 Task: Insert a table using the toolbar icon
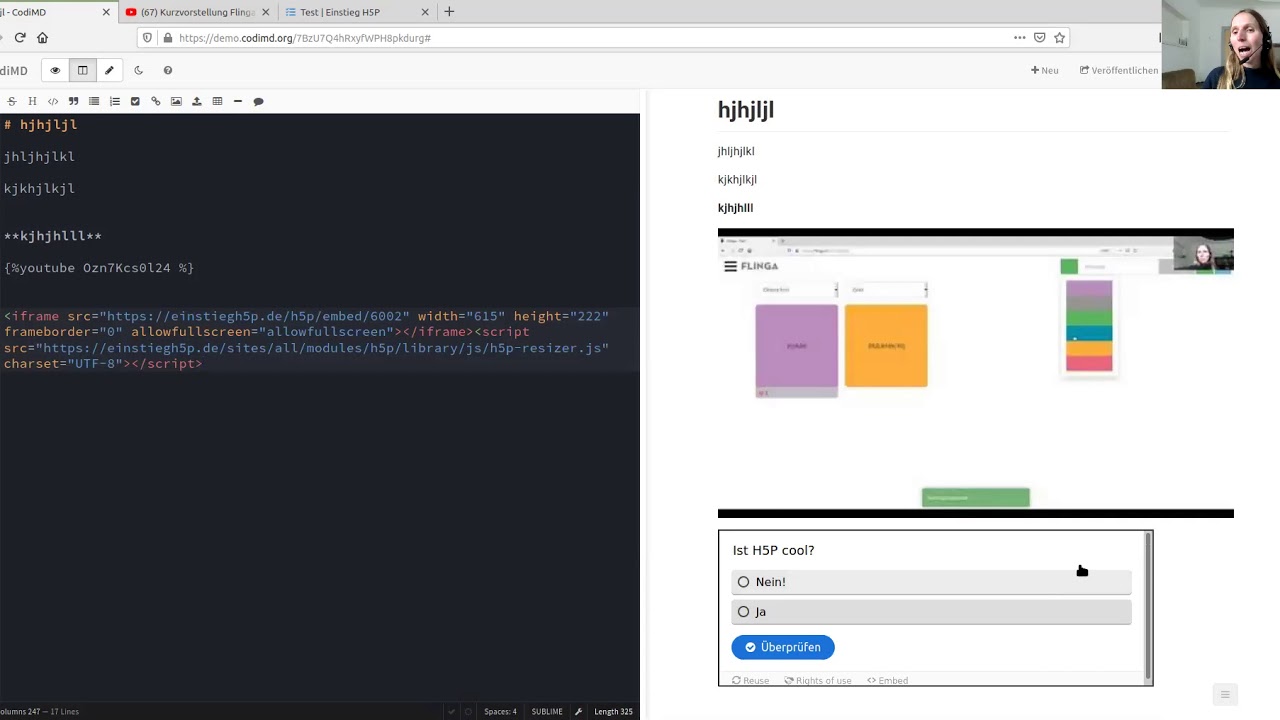click(217, 101)
